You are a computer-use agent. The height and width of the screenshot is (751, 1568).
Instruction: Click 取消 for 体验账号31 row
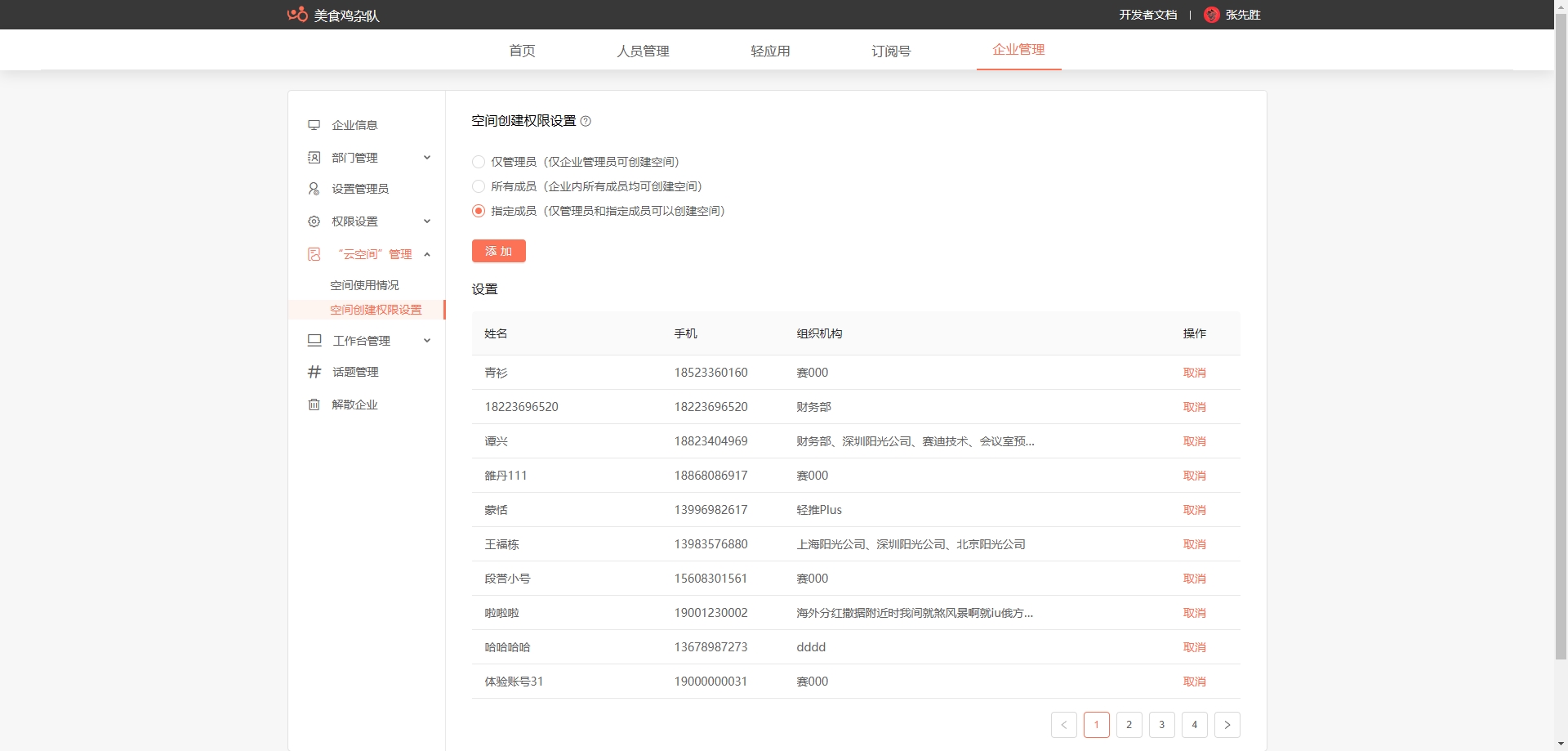pos(1195,682)
